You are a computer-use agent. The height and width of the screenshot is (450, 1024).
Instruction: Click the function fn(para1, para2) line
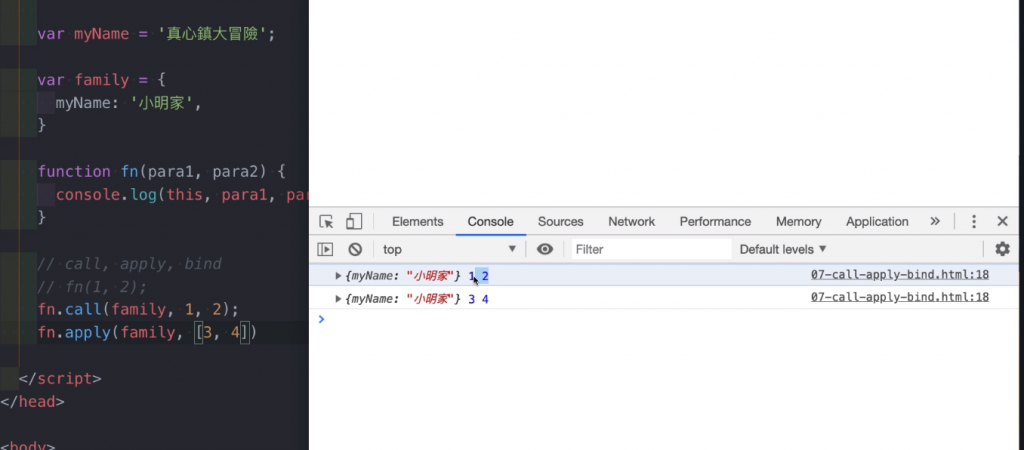click(162, 172)
